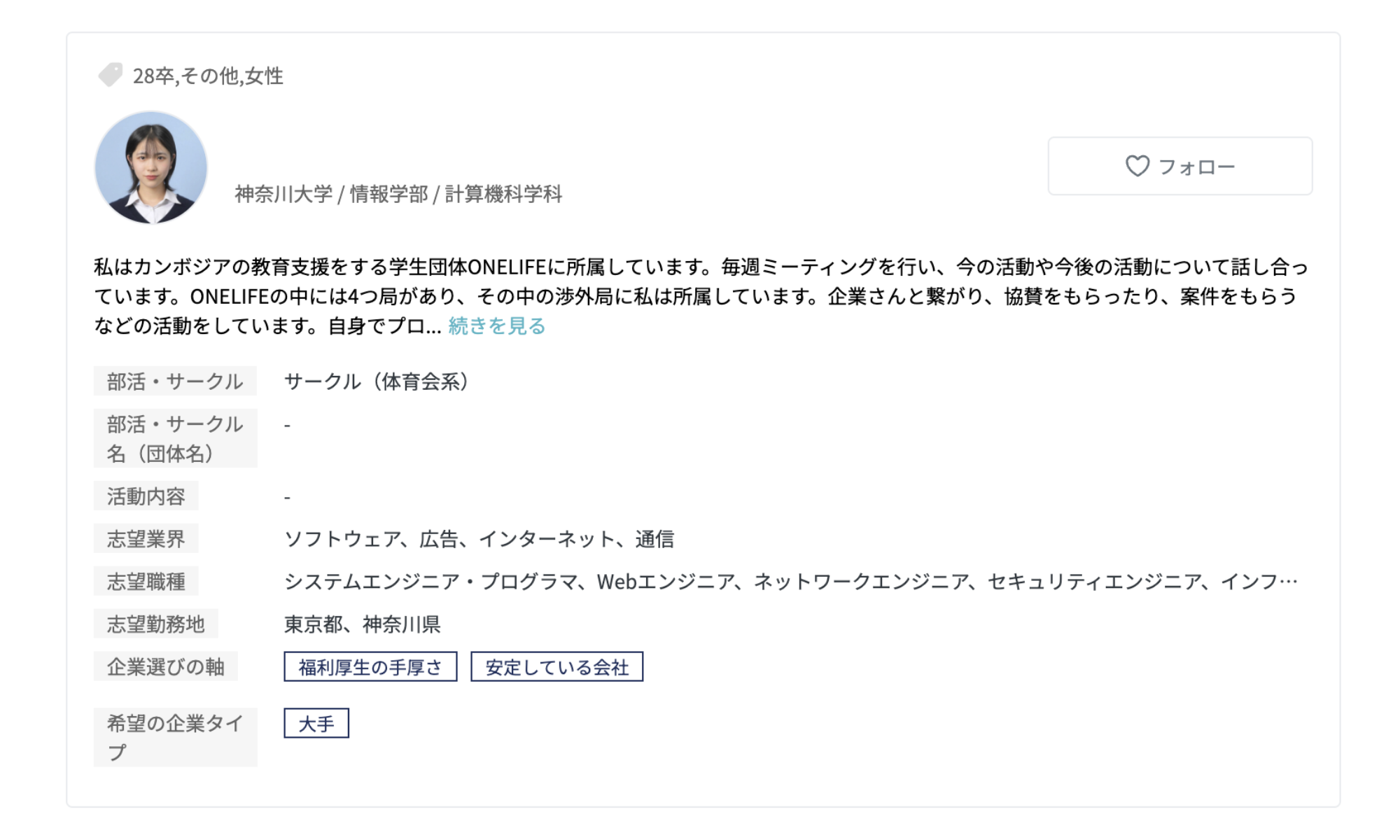Expand the introduction with 続きを見る
1400x840 pixels.
pos(496,326)
